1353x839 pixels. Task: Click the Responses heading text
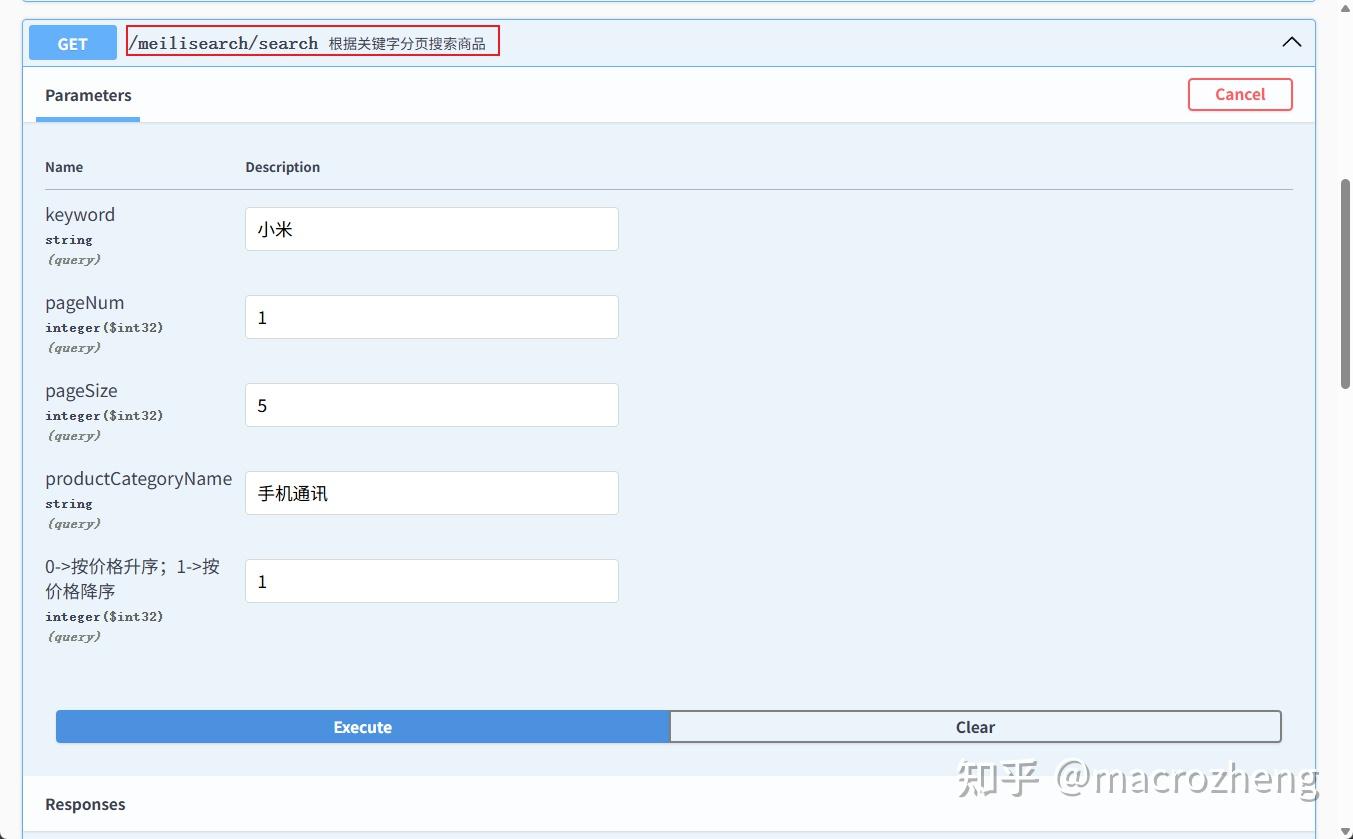[85, 804]
